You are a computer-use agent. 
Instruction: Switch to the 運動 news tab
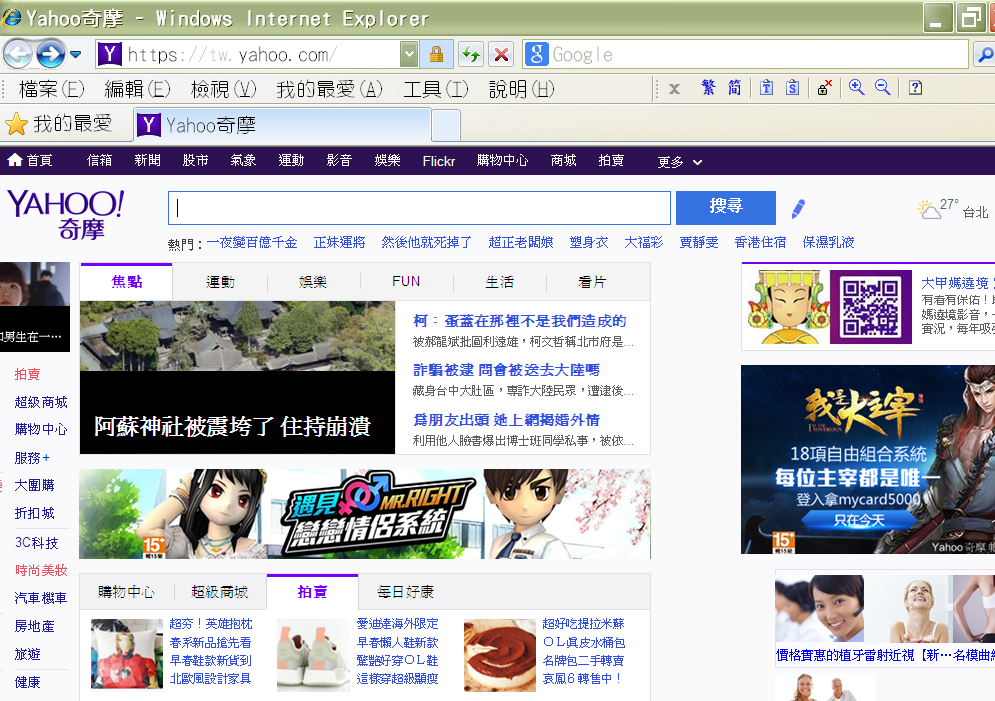[x=220, y=282]
